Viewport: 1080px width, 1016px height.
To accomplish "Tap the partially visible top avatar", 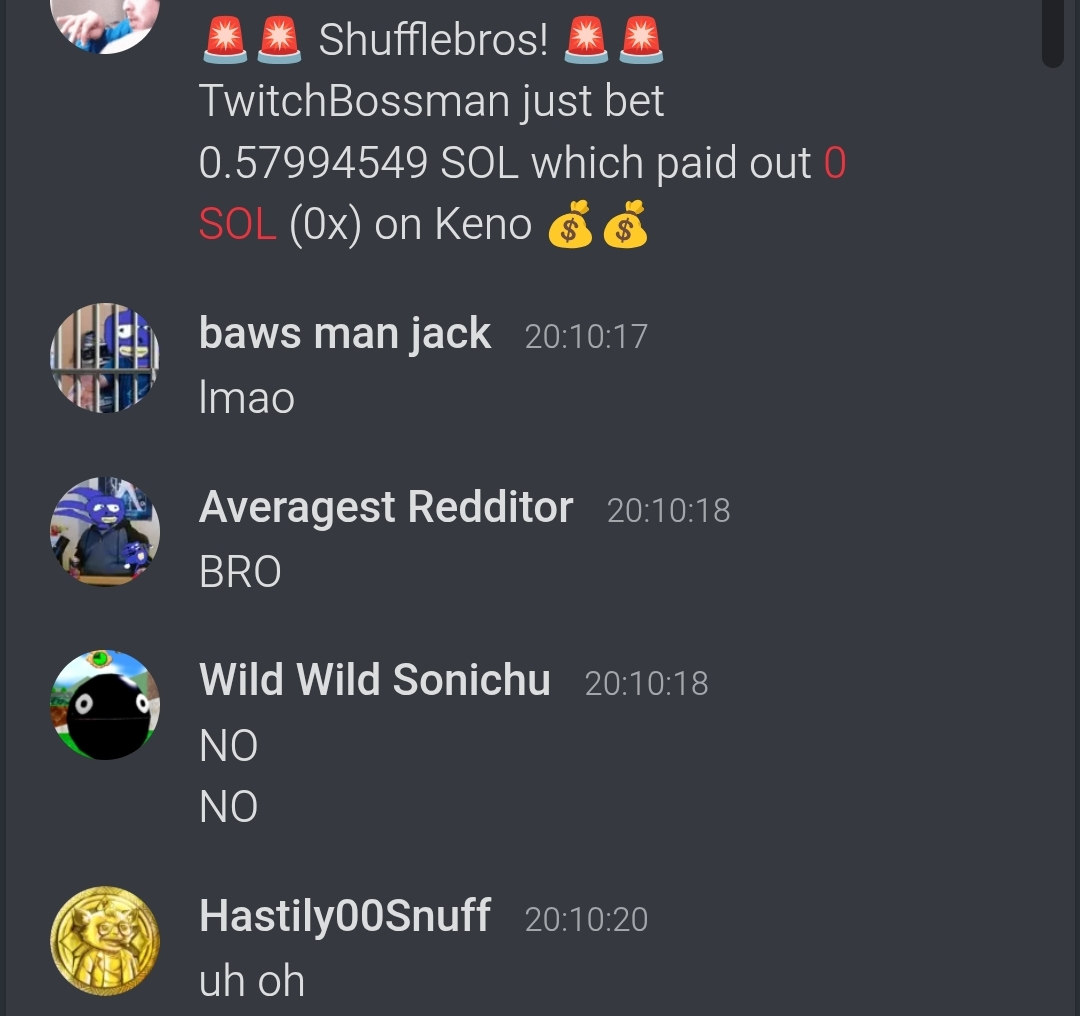I will 105,26.
